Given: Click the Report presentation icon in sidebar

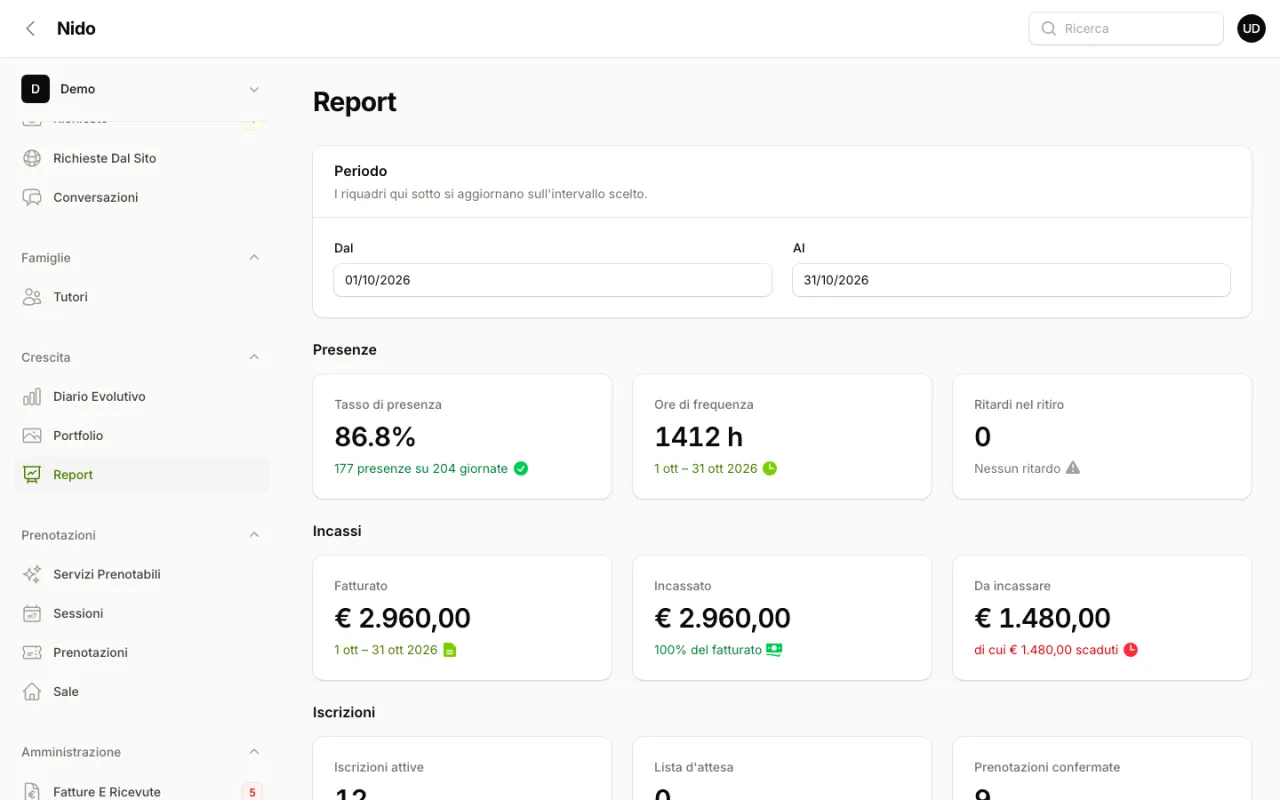Looking at the screenshot, I should (32, 475).
